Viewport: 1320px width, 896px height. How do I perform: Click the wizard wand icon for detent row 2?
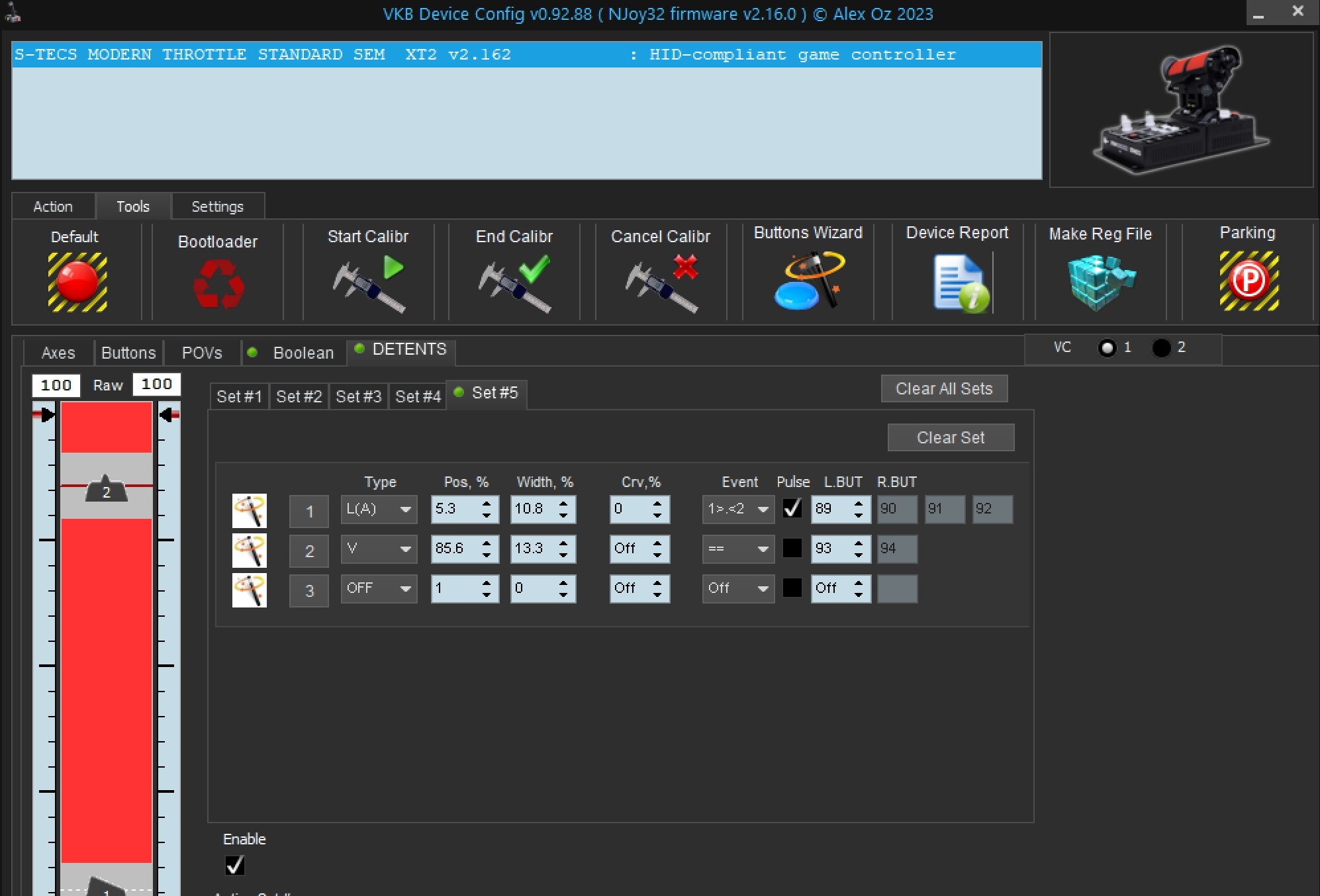[250, 551]
